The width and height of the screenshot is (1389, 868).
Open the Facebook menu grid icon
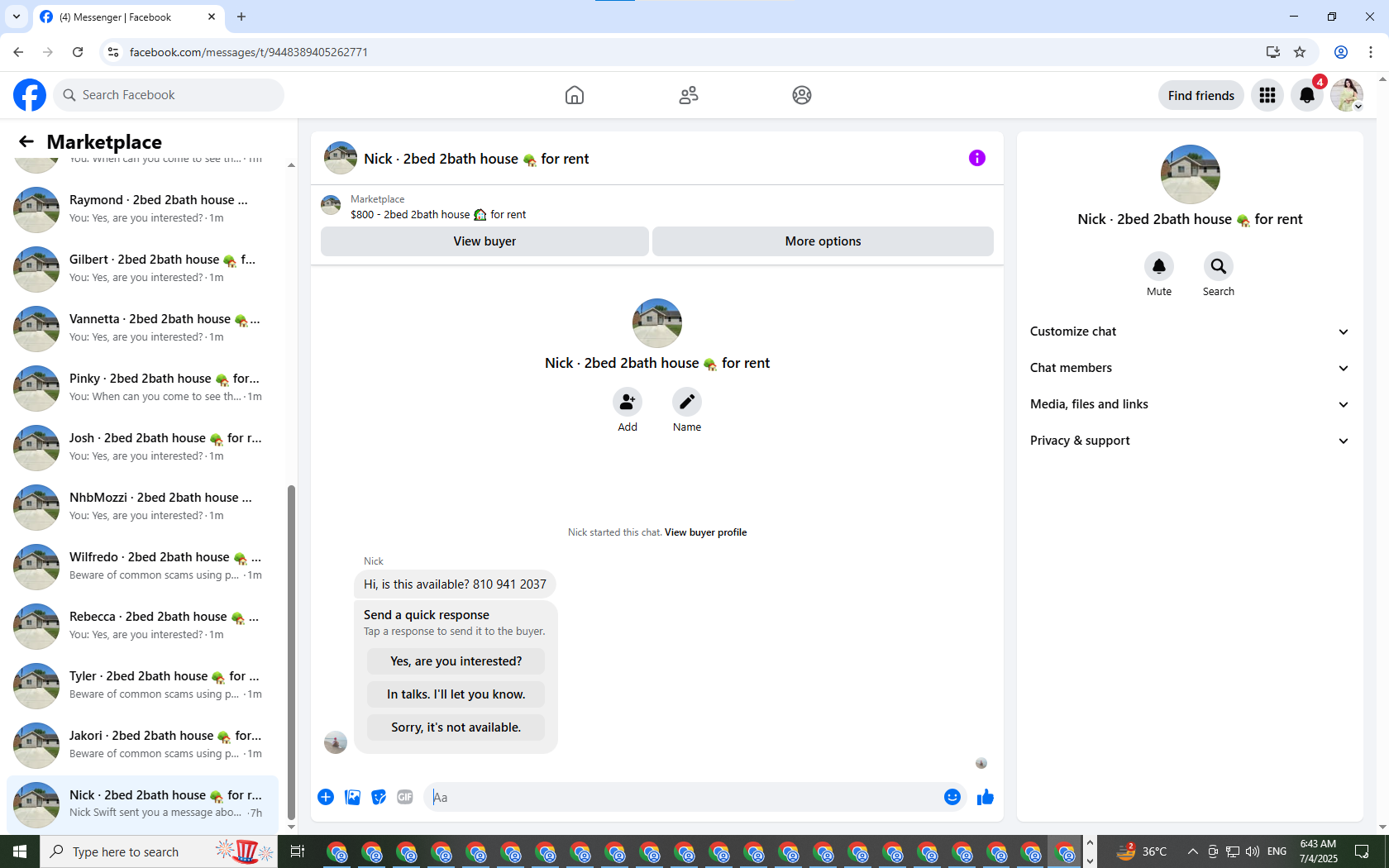coord(1267,95)
